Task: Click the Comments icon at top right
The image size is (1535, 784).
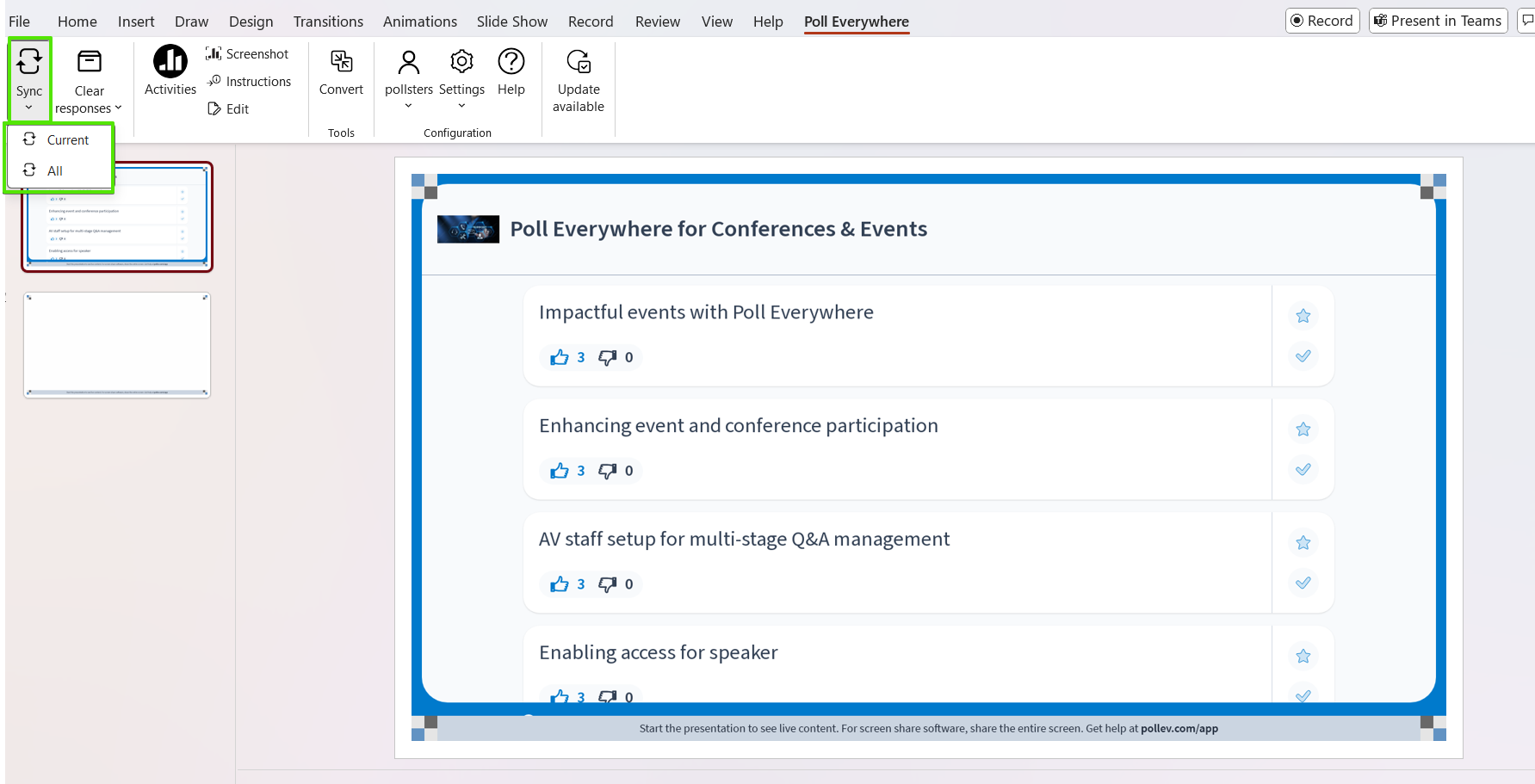Action: pyautogui.click(x=1527, y=21)
